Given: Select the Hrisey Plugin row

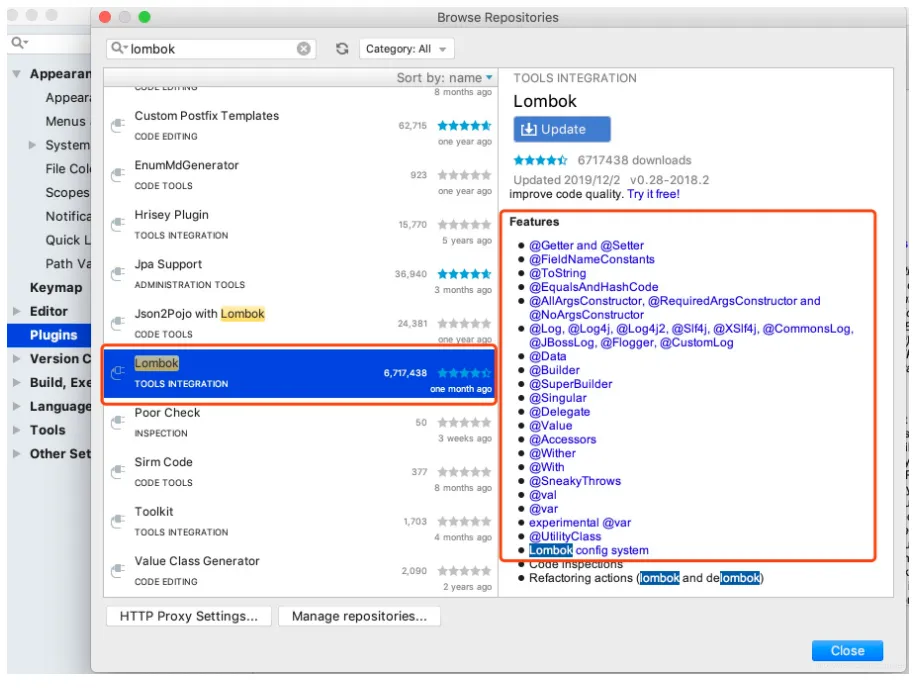Looking at the screenshot, I should click(299, 225).
